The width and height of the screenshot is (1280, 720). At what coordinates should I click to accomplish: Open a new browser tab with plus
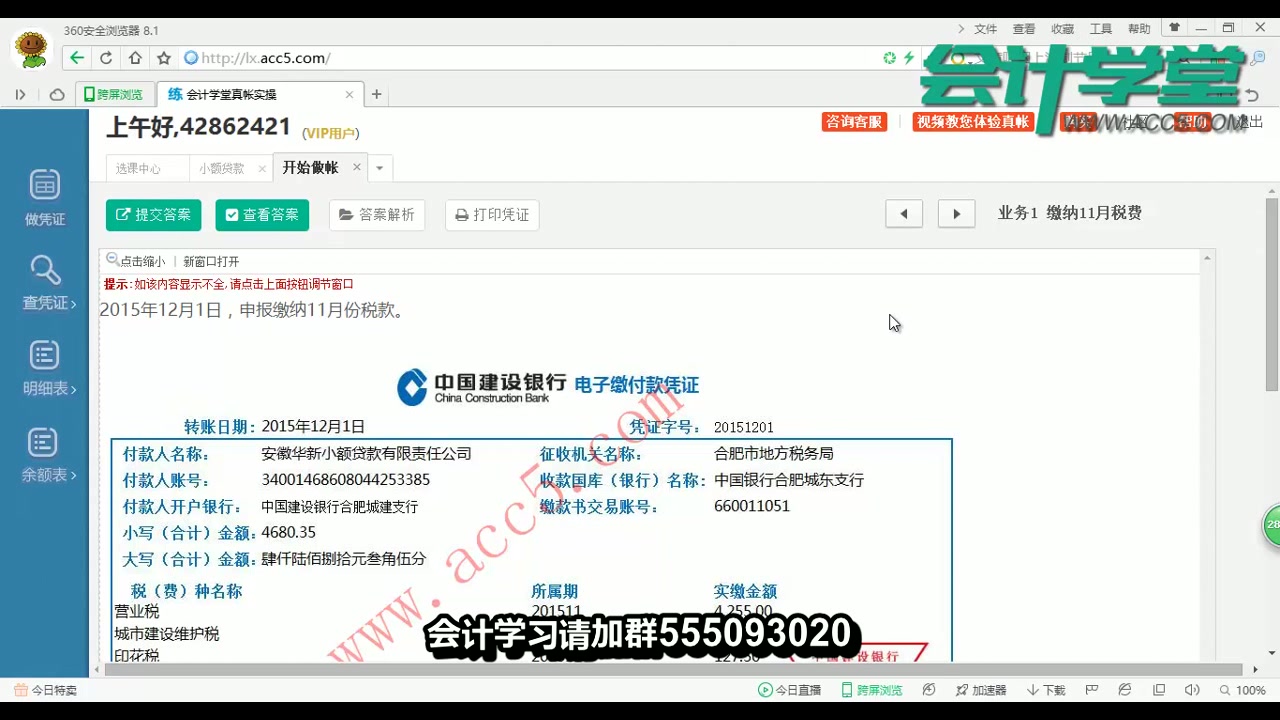click(x=376, y=95)
